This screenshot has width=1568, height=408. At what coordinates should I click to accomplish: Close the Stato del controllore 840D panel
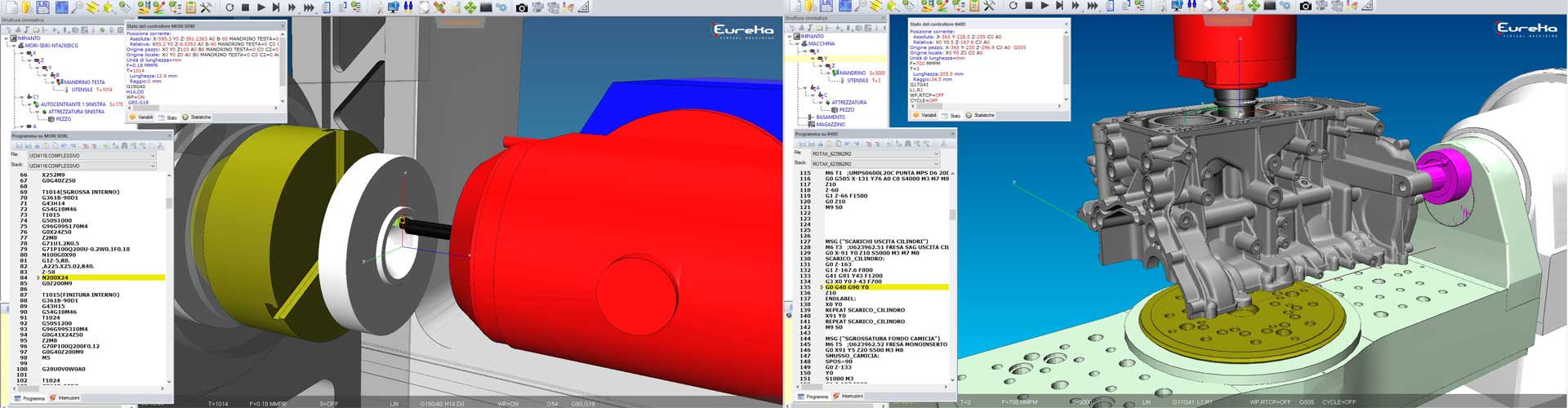[x=1066, y=24]
